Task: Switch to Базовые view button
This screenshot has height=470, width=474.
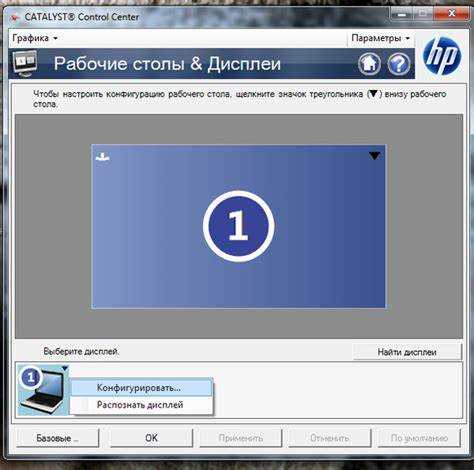Action: tap(58, 438)
